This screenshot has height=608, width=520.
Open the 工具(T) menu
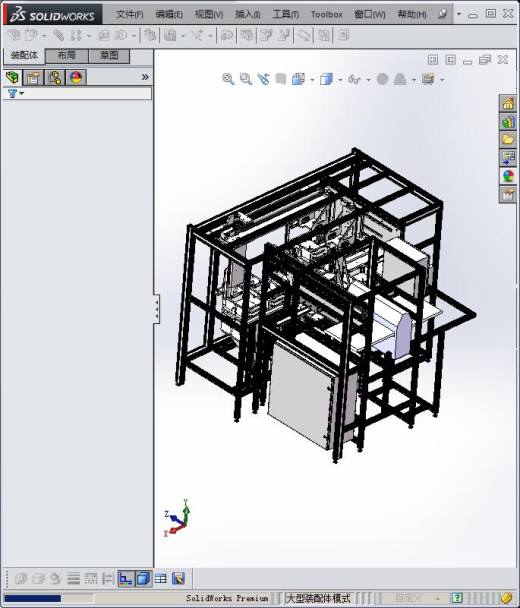pos(285,14)
